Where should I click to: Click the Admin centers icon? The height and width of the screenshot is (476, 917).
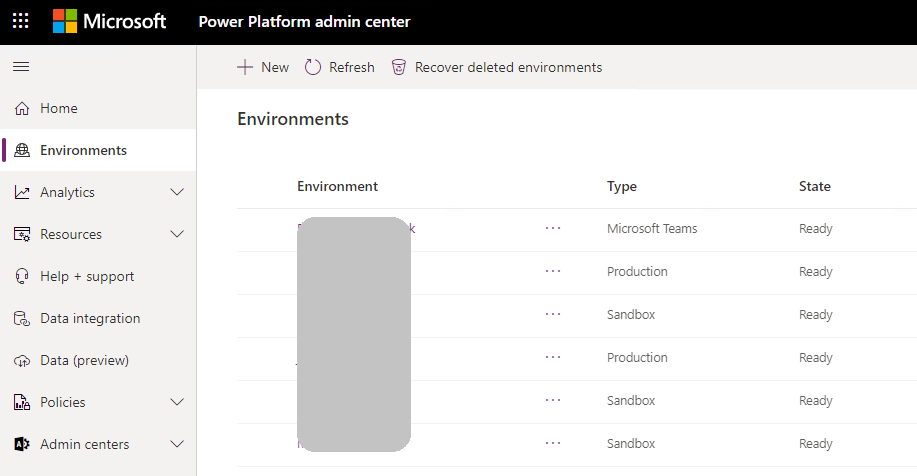coord(22,444)
